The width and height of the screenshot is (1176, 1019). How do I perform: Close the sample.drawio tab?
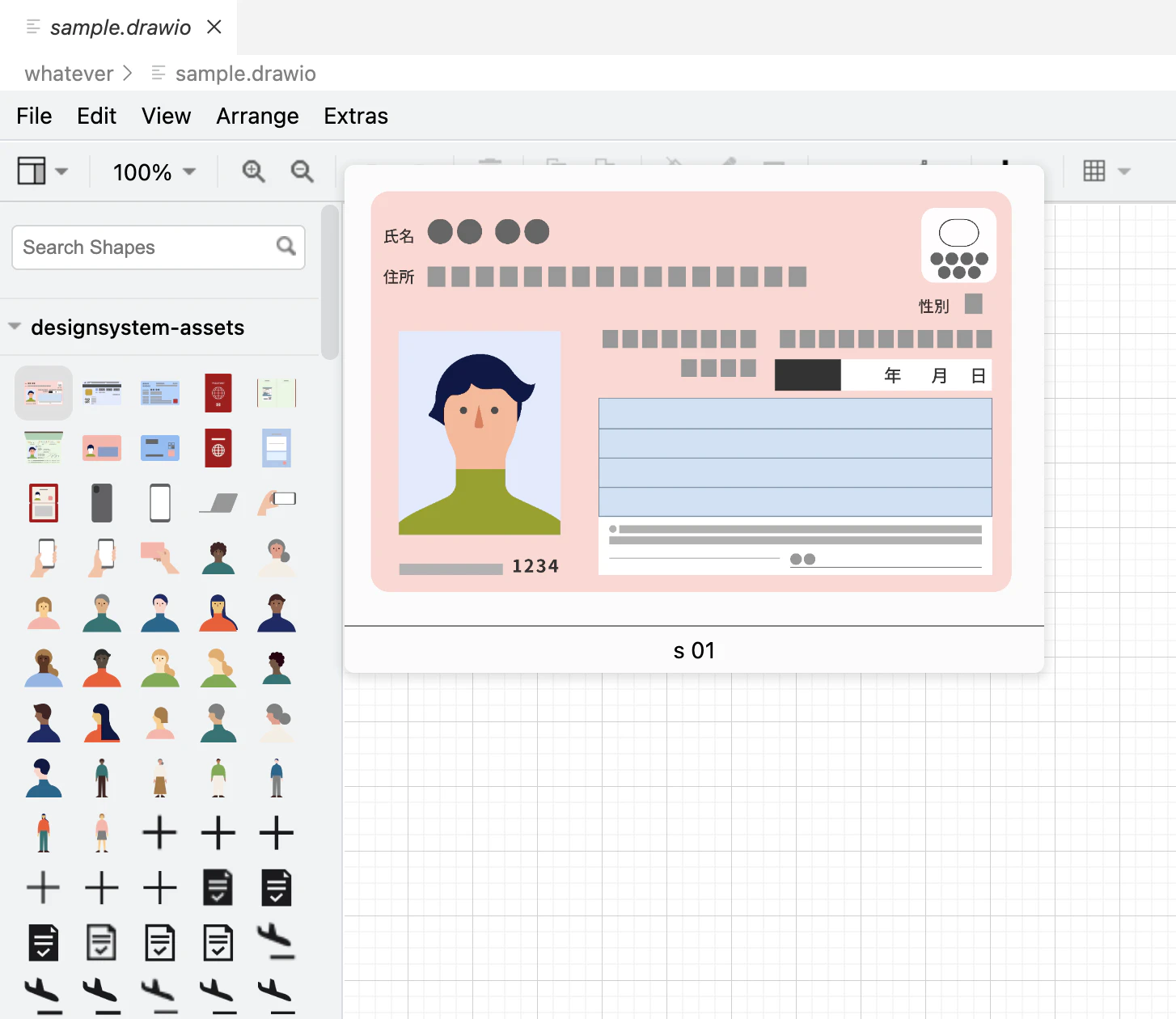pyautogui.click(x=214, y=27)
